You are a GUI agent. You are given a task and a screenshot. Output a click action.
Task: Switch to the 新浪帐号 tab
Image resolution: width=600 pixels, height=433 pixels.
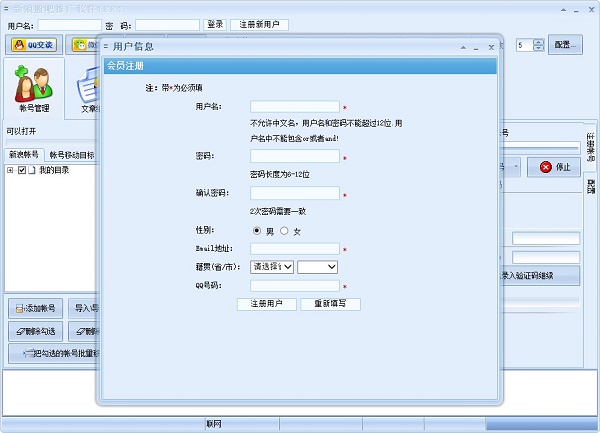[x=24, y=155]
